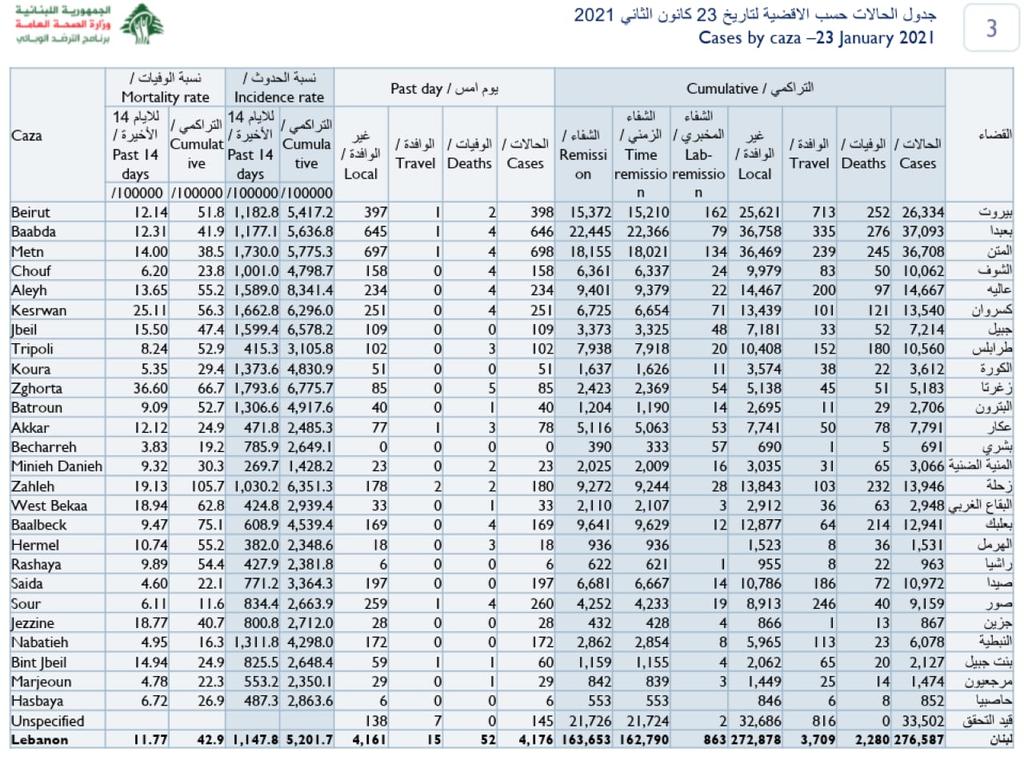Screen dimensions: 1024x768
Task: Select the 'Metn' row label
Action: [27, 251]
